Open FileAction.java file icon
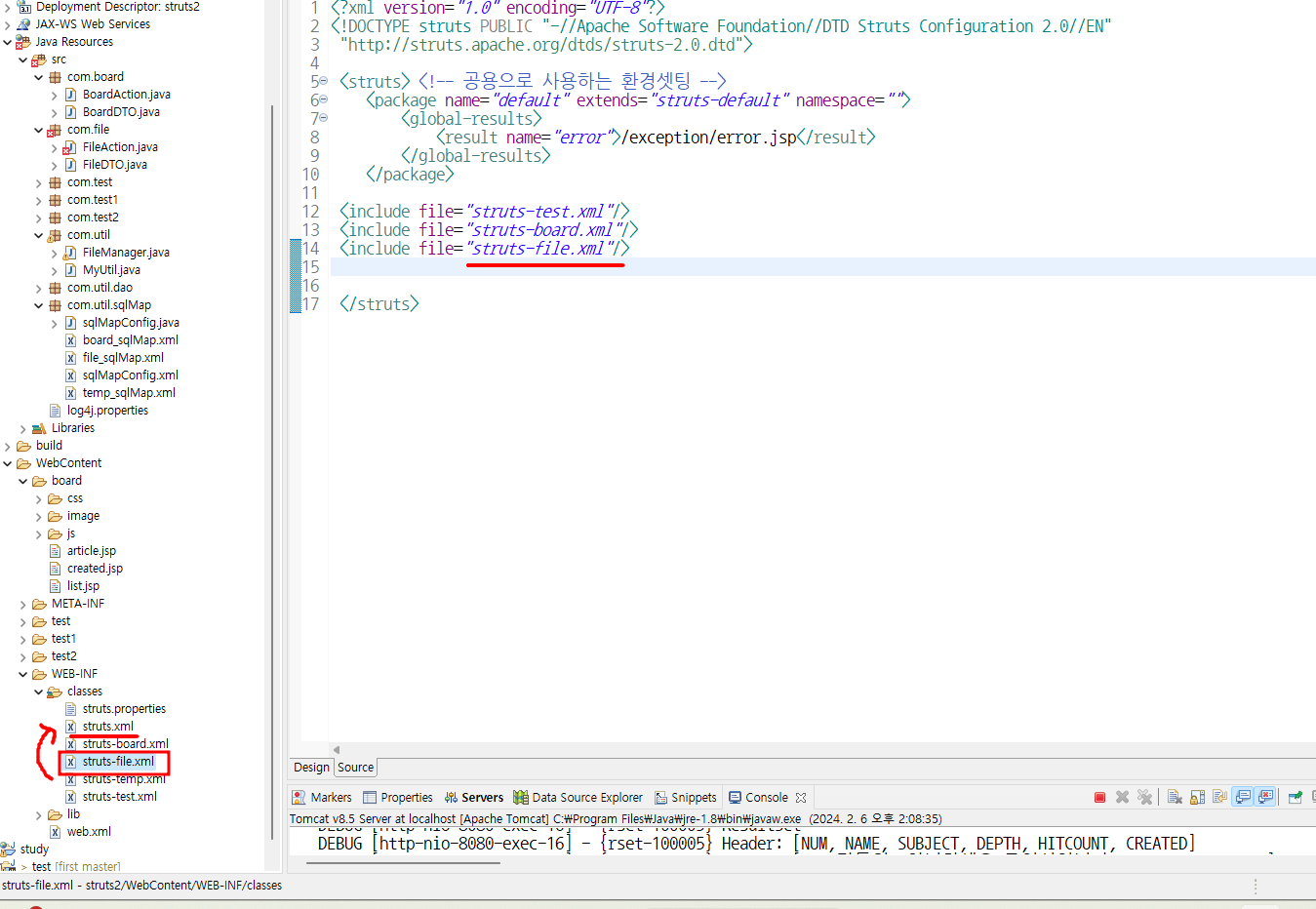This screenshot has width=1316, height=909. pos(70,147)
